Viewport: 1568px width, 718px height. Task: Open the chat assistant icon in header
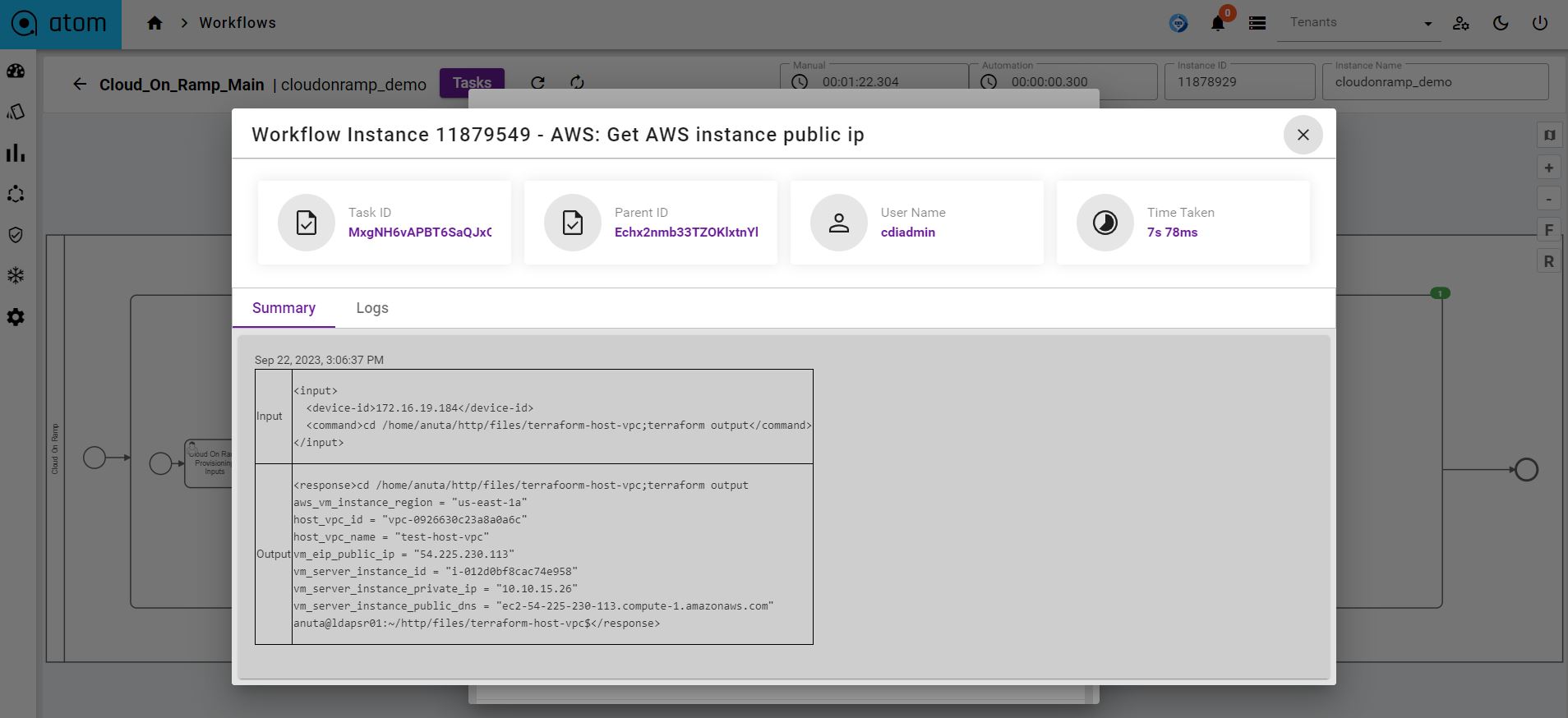click(x=1178, y=23)
